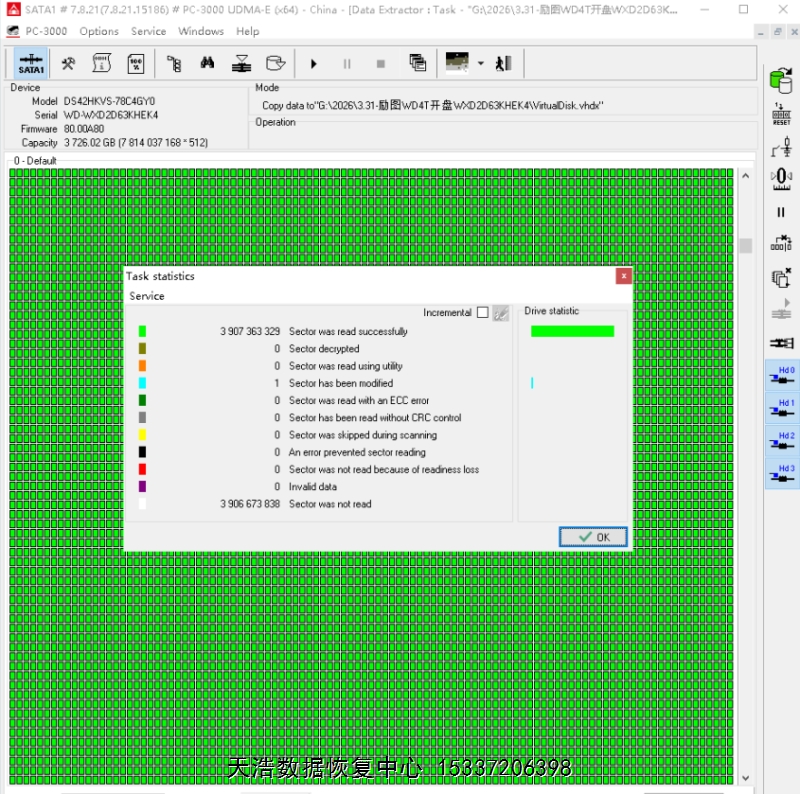Viewport: 800px width, 794px height.
Task: Select head Hd 0 in sidebar
Action: coord(781,377)
